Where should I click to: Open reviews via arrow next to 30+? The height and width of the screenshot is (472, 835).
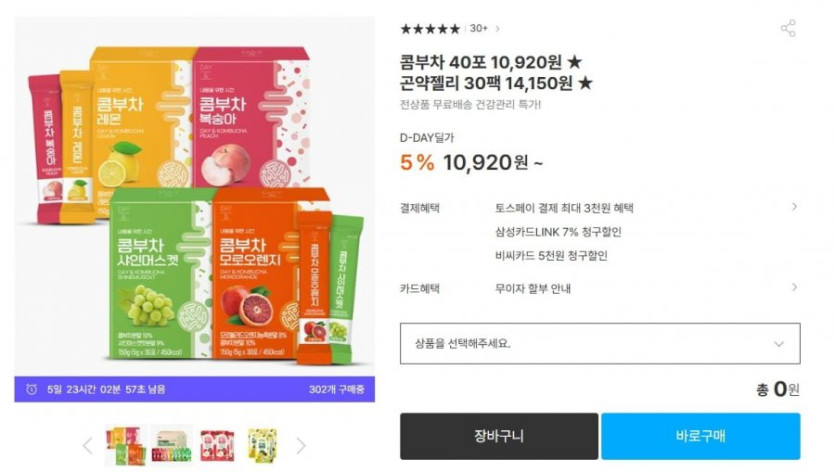(497, 29)
